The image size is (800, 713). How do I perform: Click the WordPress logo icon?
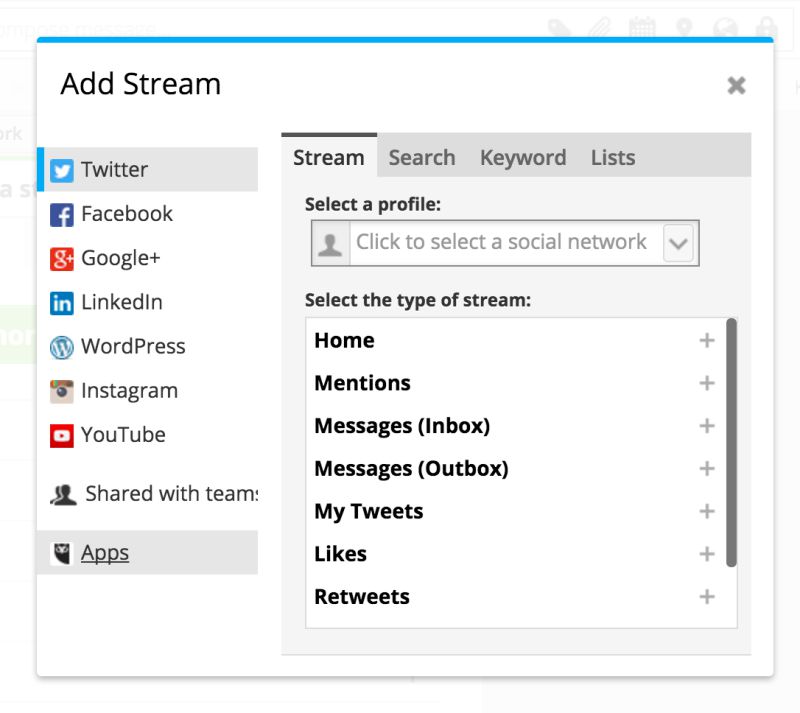62,348
